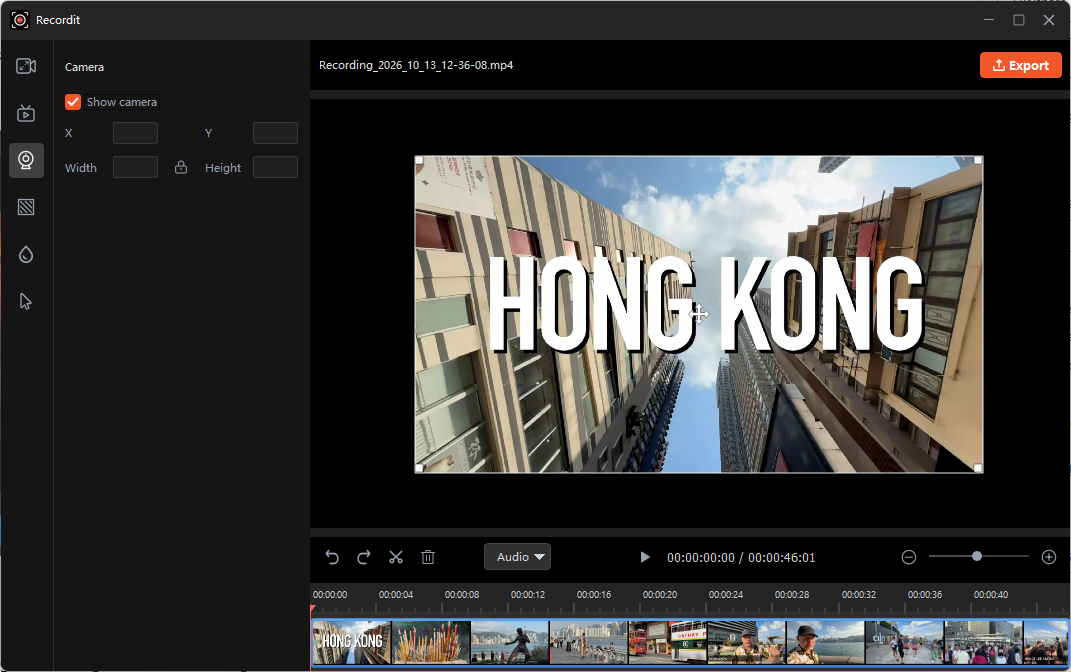Viewport: 1071px width, 672px height.
Task: Click the scissors cut icon
Action: tap(396, 557)
